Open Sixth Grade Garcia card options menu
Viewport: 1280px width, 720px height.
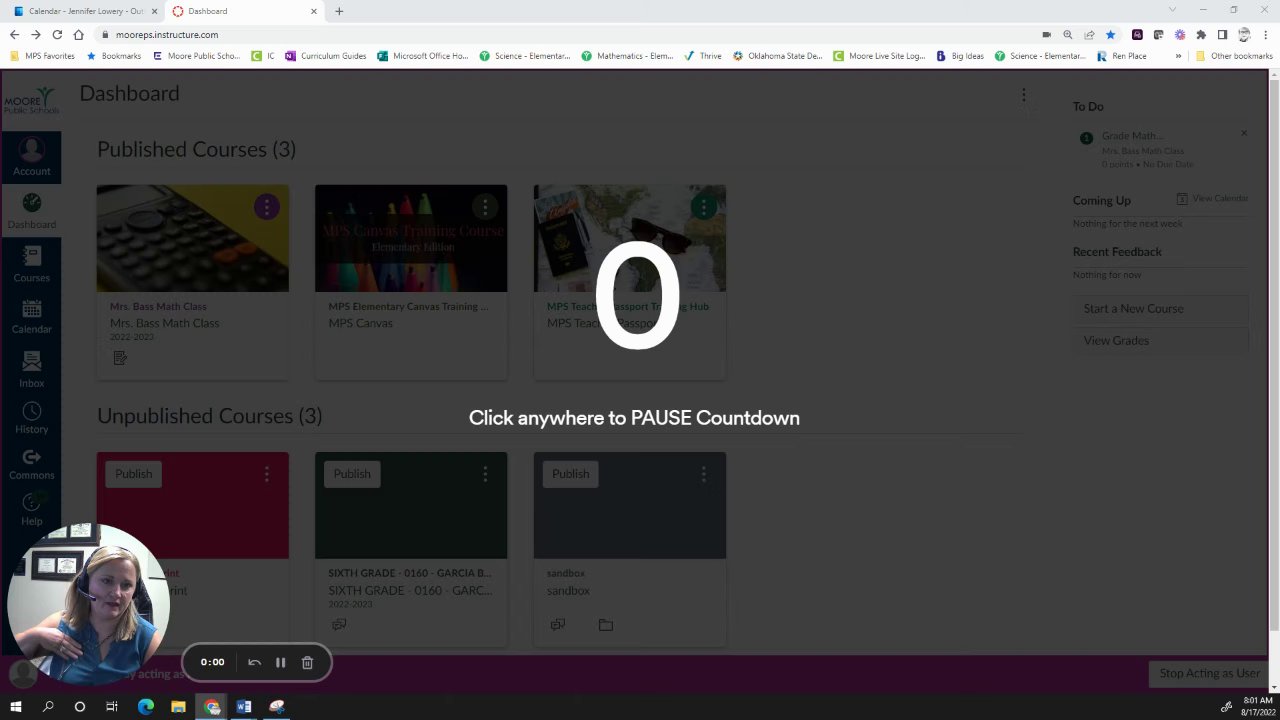tap(485, 474)
